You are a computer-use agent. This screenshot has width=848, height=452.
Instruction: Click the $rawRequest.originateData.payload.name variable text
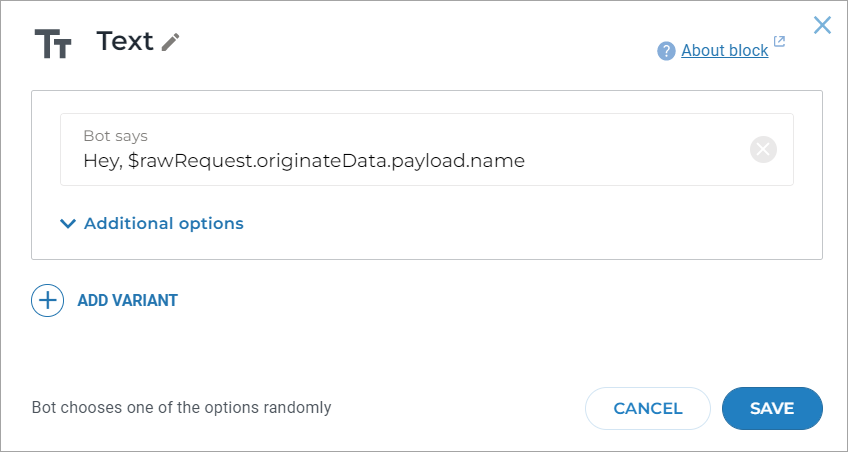pyautogui.click(x=326, y=160)
